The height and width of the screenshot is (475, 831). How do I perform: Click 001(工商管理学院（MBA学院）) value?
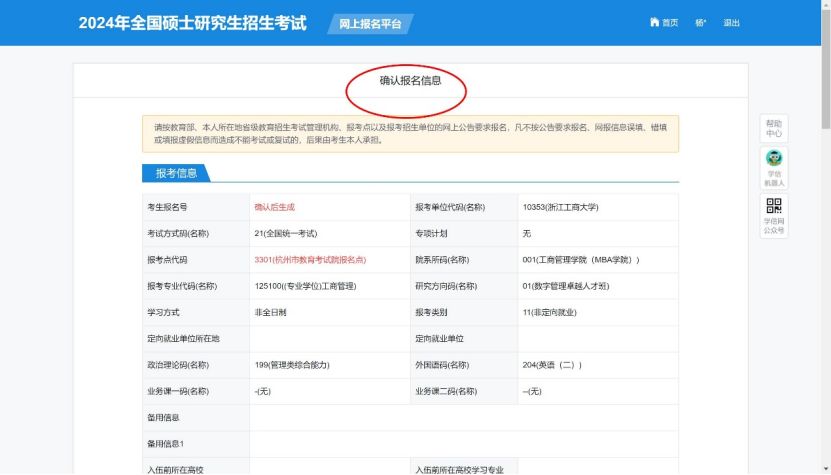pyautogui.click(x=581, y=260)
